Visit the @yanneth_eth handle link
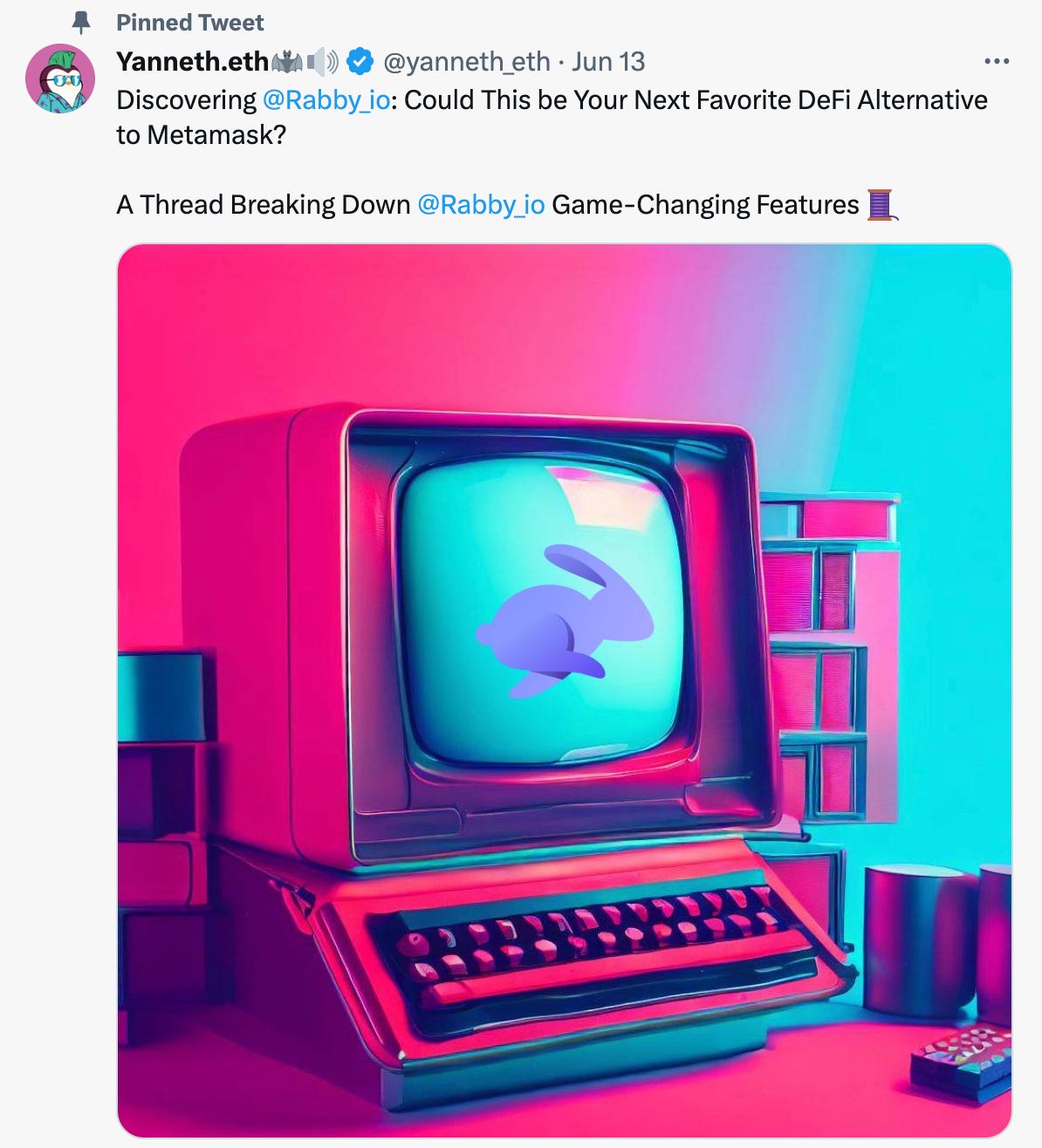 click(x=467, y=62)
